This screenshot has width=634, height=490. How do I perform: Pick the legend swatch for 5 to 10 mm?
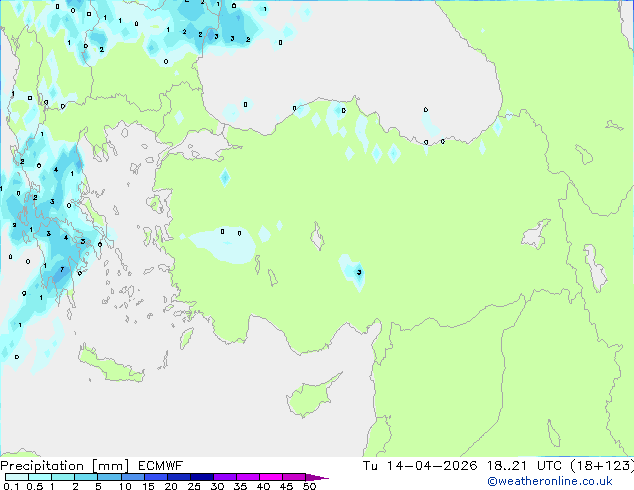point(109,477)
